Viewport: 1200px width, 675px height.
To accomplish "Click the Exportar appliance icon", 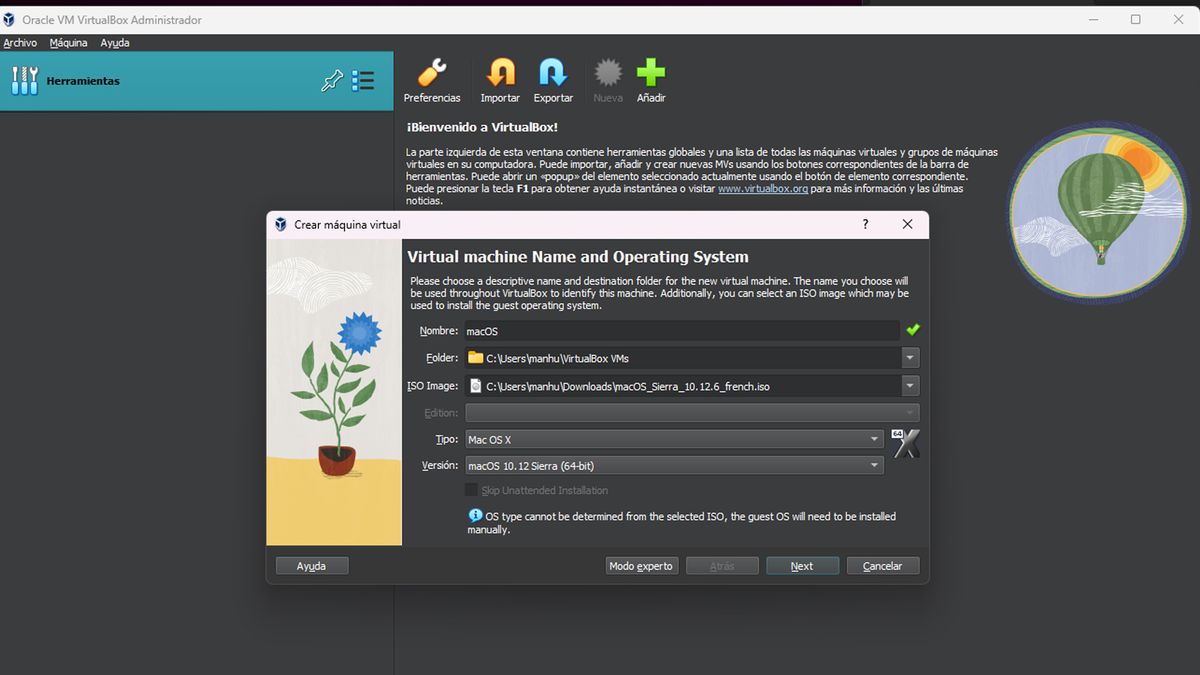I will click(553, 80).
